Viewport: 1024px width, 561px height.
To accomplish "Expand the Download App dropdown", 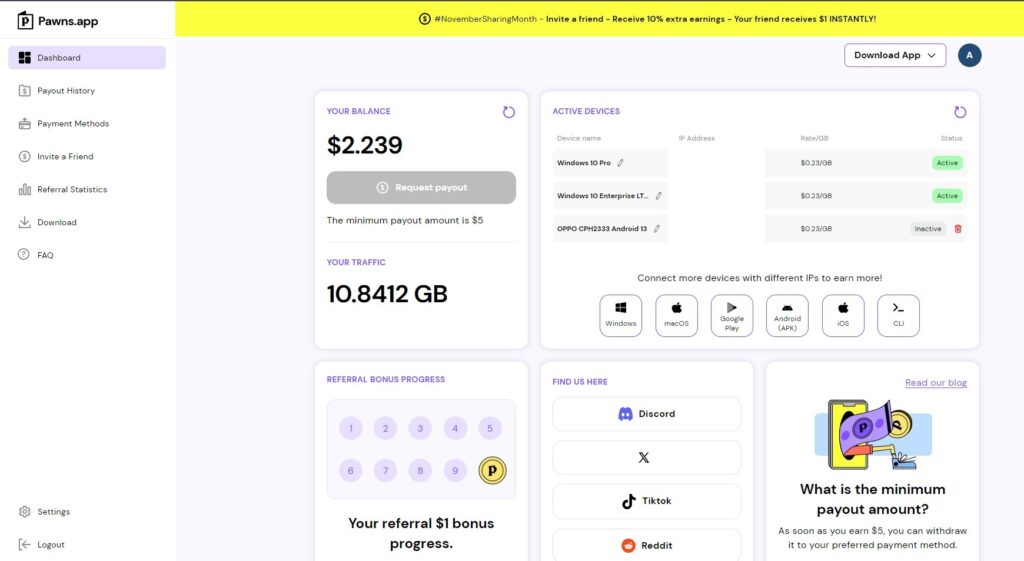I will pyautogui.click(x=895, y=56).
